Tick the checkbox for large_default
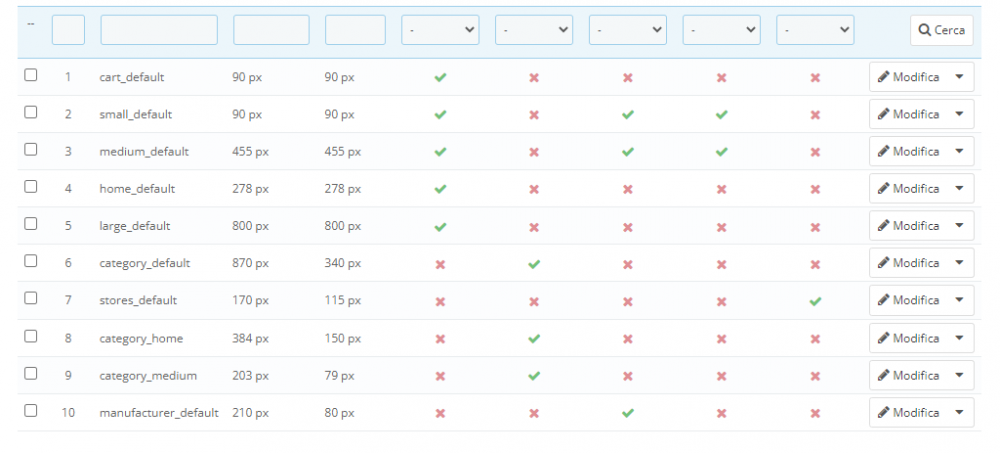This screenshot has height=453, width=1000. 31,224
